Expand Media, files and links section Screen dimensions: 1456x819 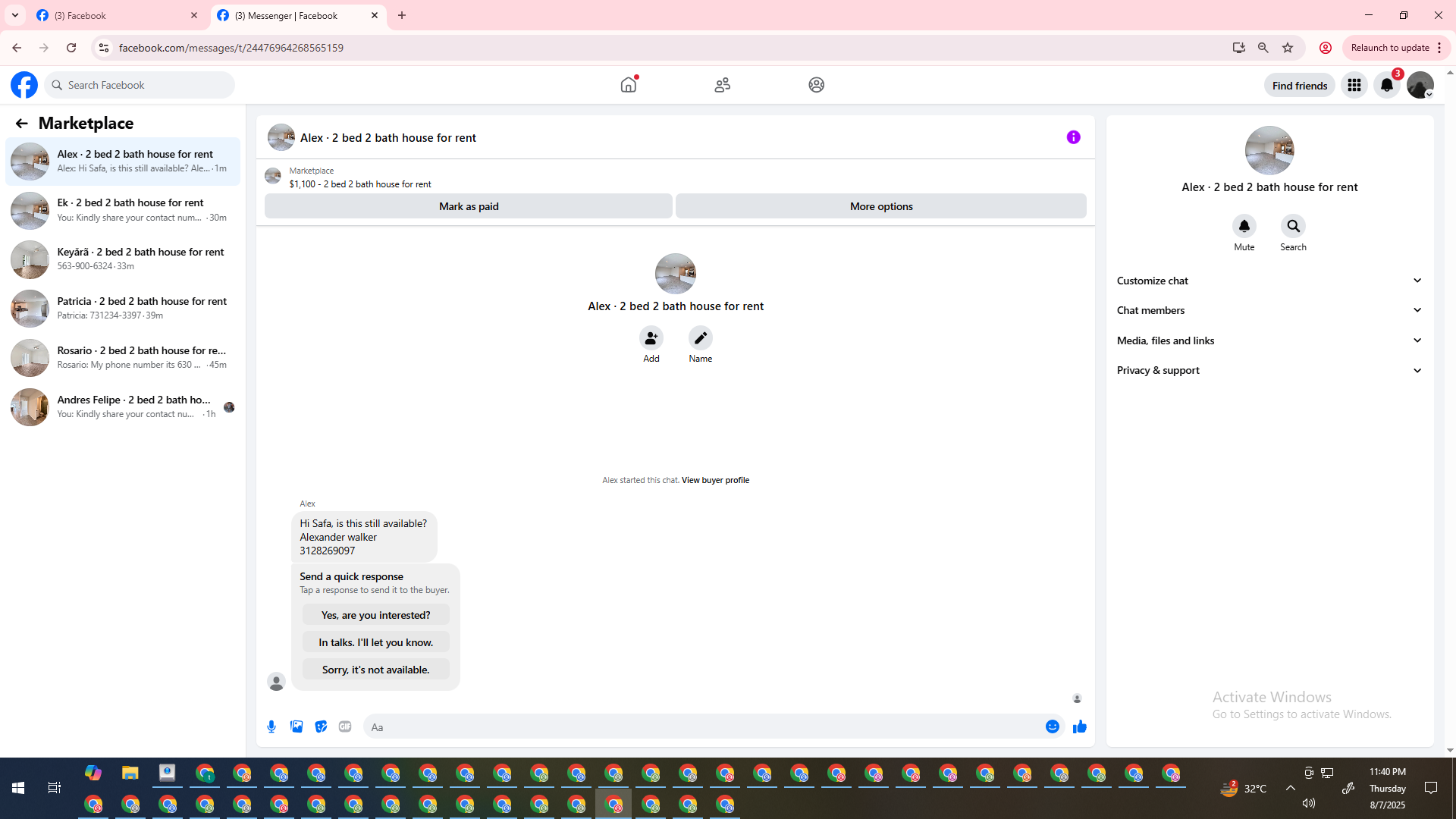(x=1269, y=340)
